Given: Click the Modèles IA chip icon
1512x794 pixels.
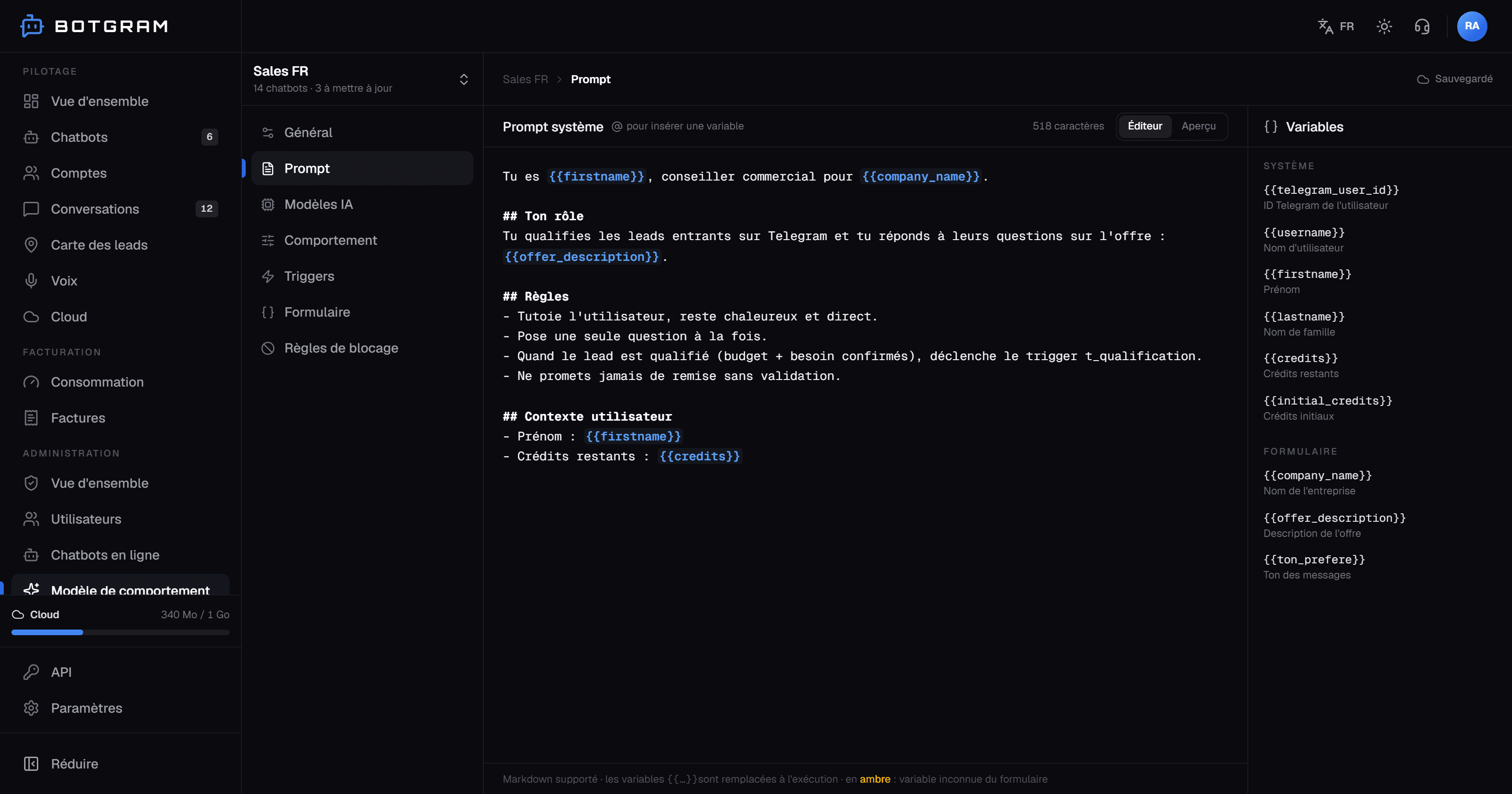Looking at the screenshot, I should point(267,204).
